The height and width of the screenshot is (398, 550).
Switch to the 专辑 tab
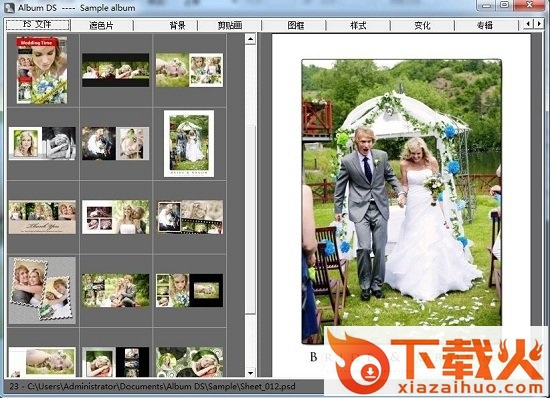pyautogui.click(x=486, y=25)
